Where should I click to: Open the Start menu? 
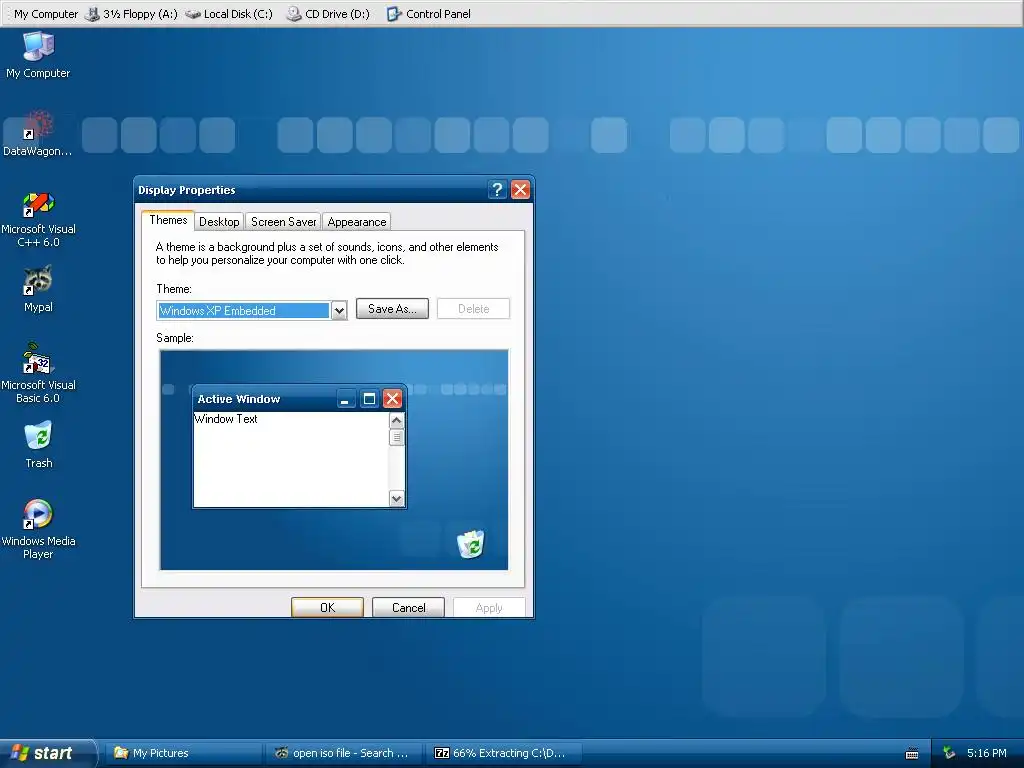[48, 753]
